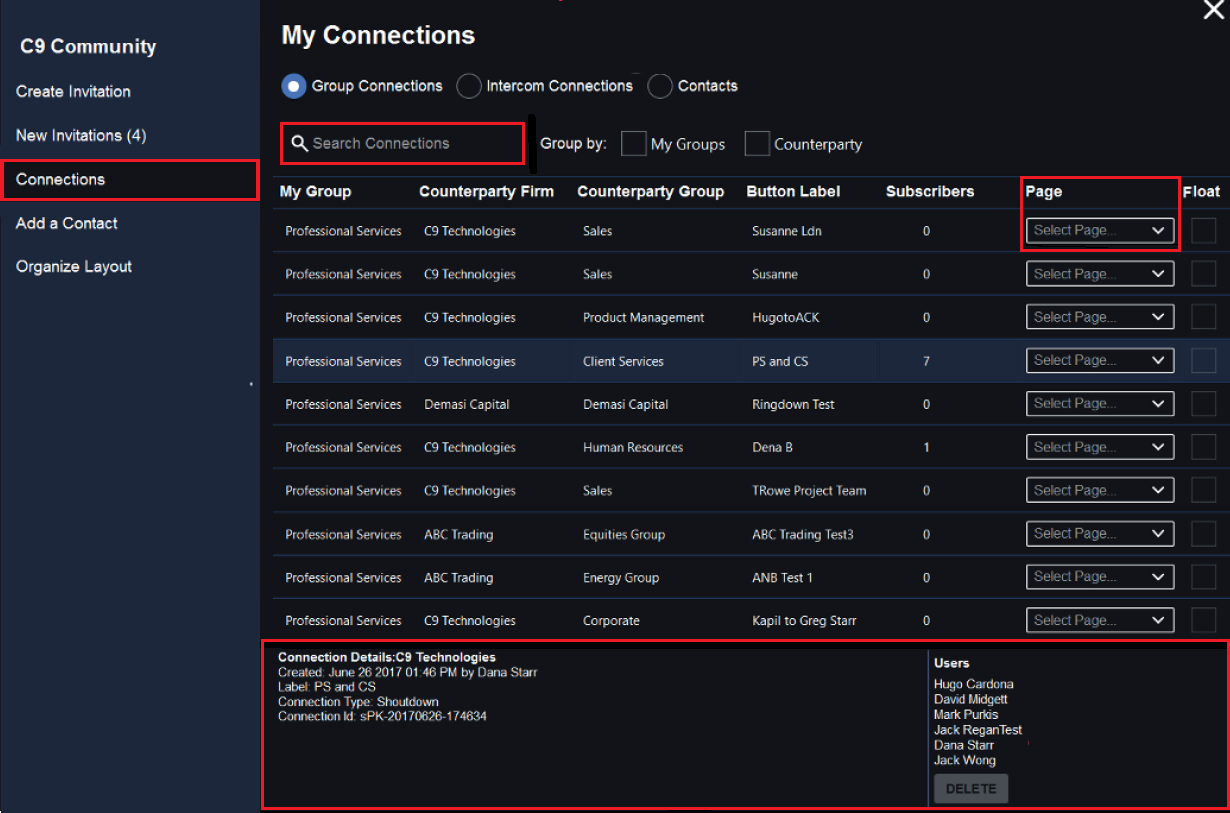Click user Dana Starr in Users list

(x=965, y=746)
